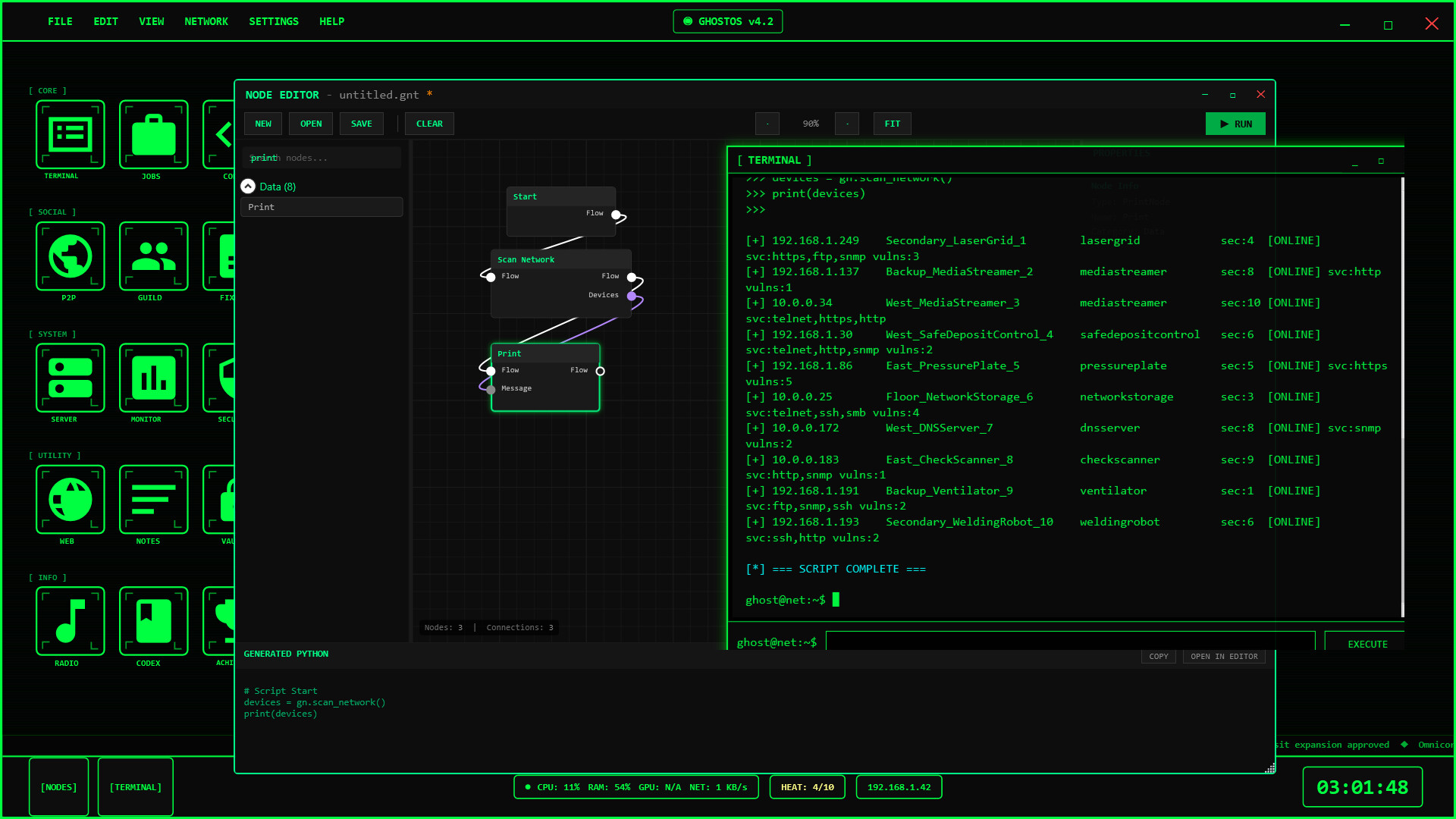Screen dimensions: 1456x819
Task: Click the CLEAR toolbar button
Action: coord(429,124)
